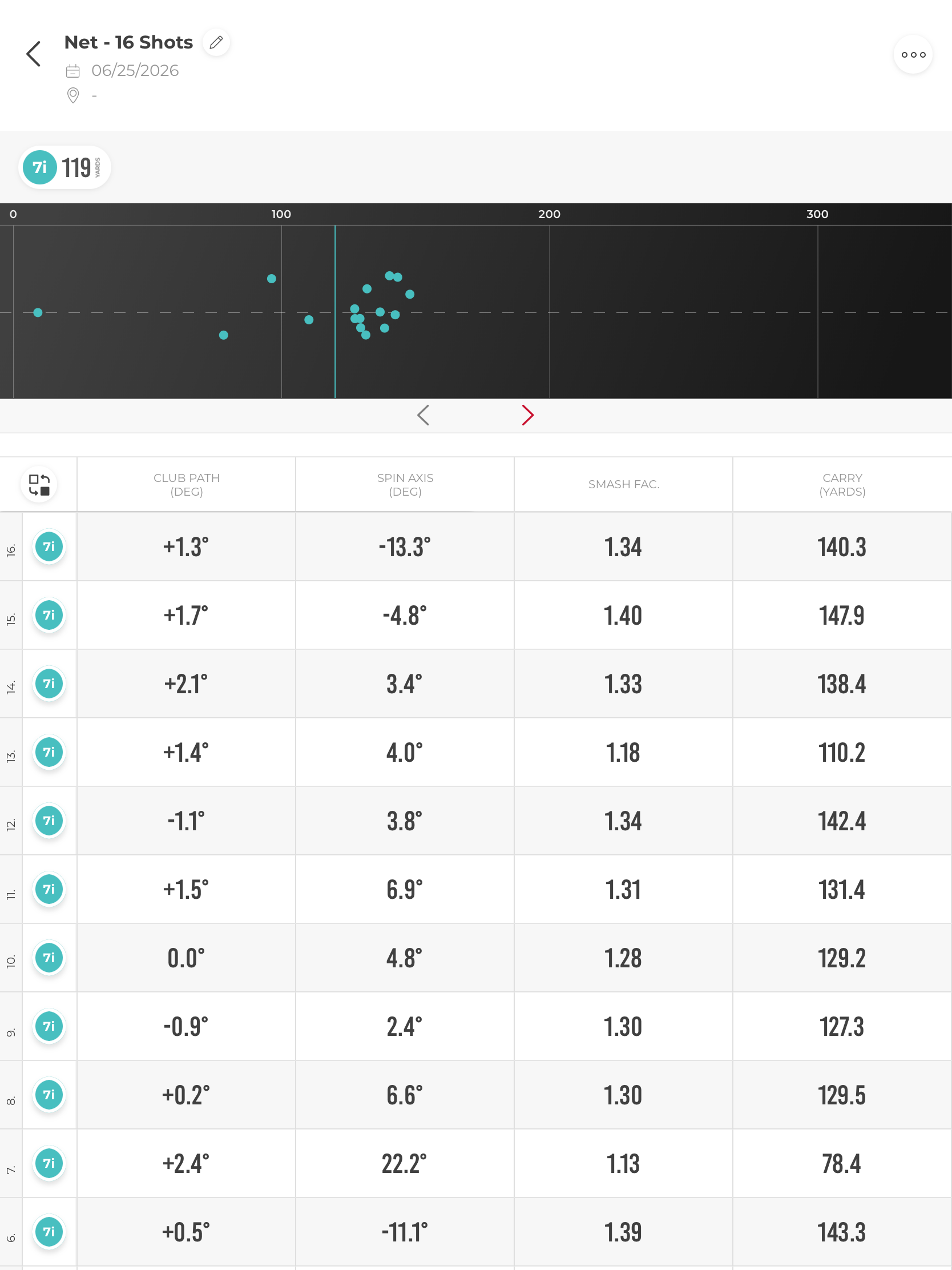Click club path value +0.5°
Viewport: 952px width, 1270px height.
pos(186,1232)
